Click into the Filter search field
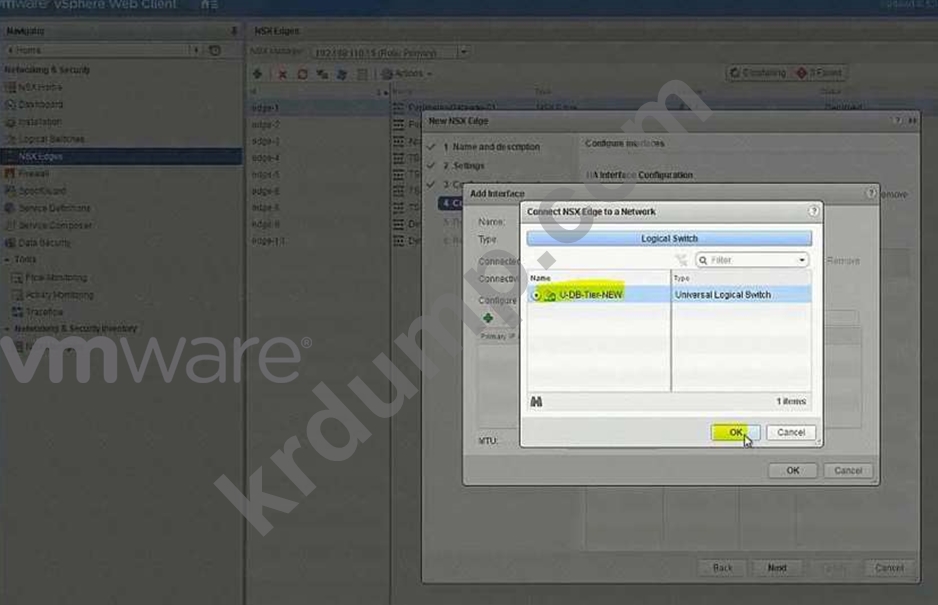Screen dimensions: 938x605 pos(751,260)
